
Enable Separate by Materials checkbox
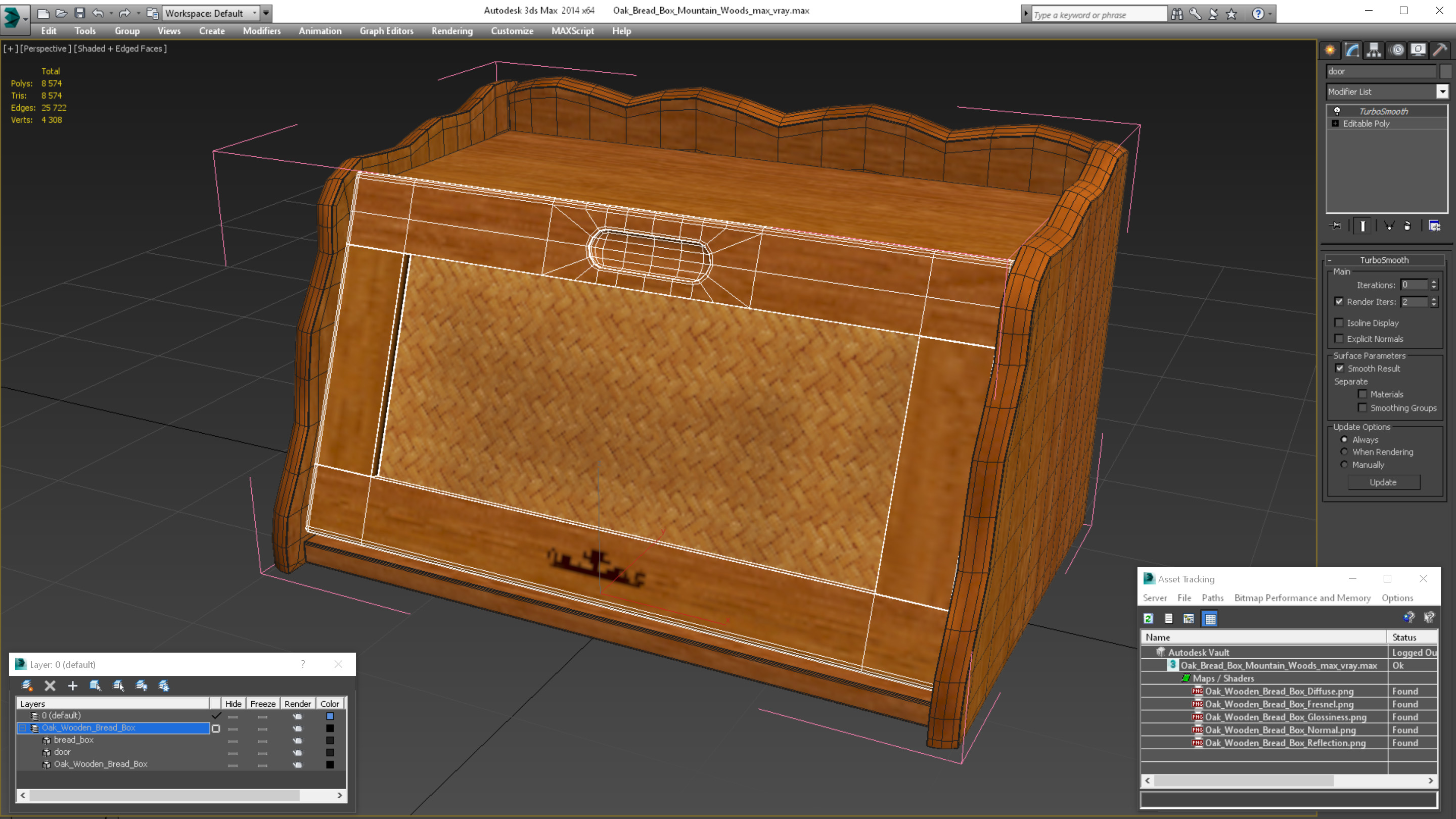click(x=1362, y=394)
